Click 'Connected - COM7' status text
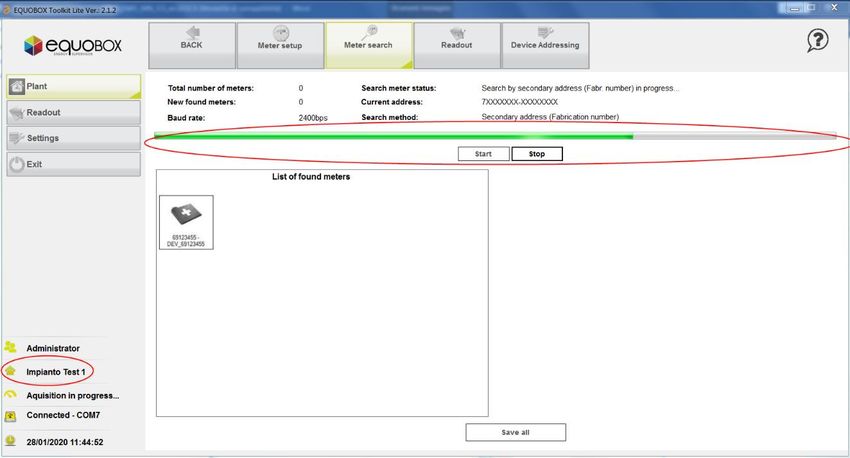Viewport: 850px width, 458px height. click(63, 415)
